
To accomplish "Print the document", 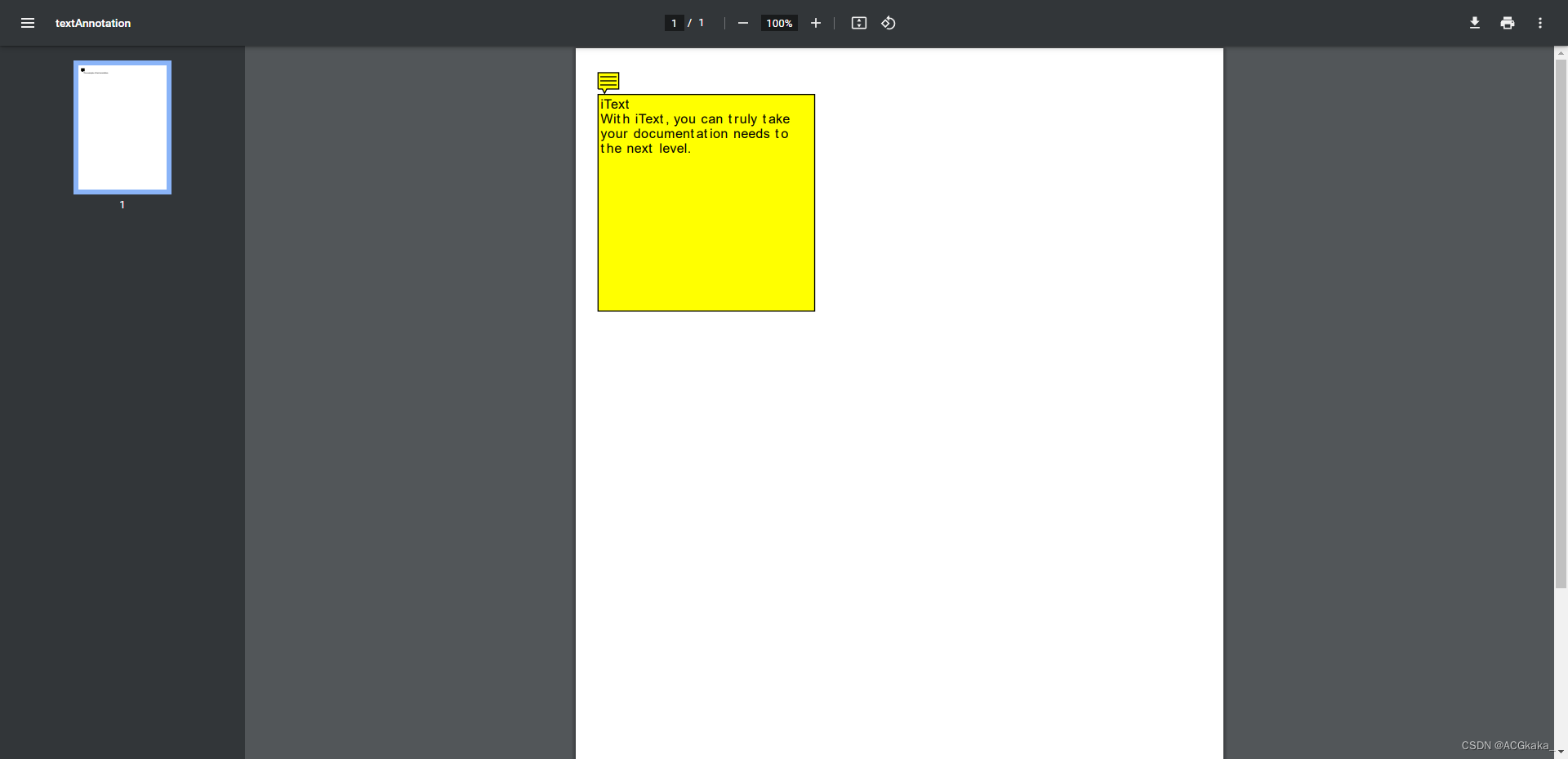I will tap(1508, 23).
